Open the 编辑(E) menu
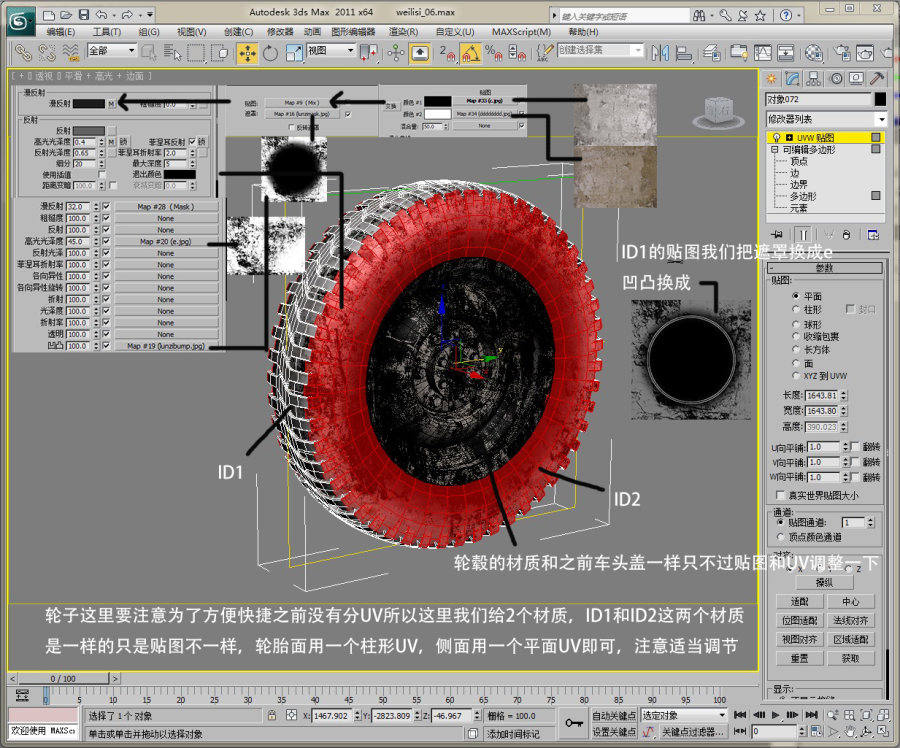Image resolution: width=900 pixels, height=748 pixels. click(60, 32)
